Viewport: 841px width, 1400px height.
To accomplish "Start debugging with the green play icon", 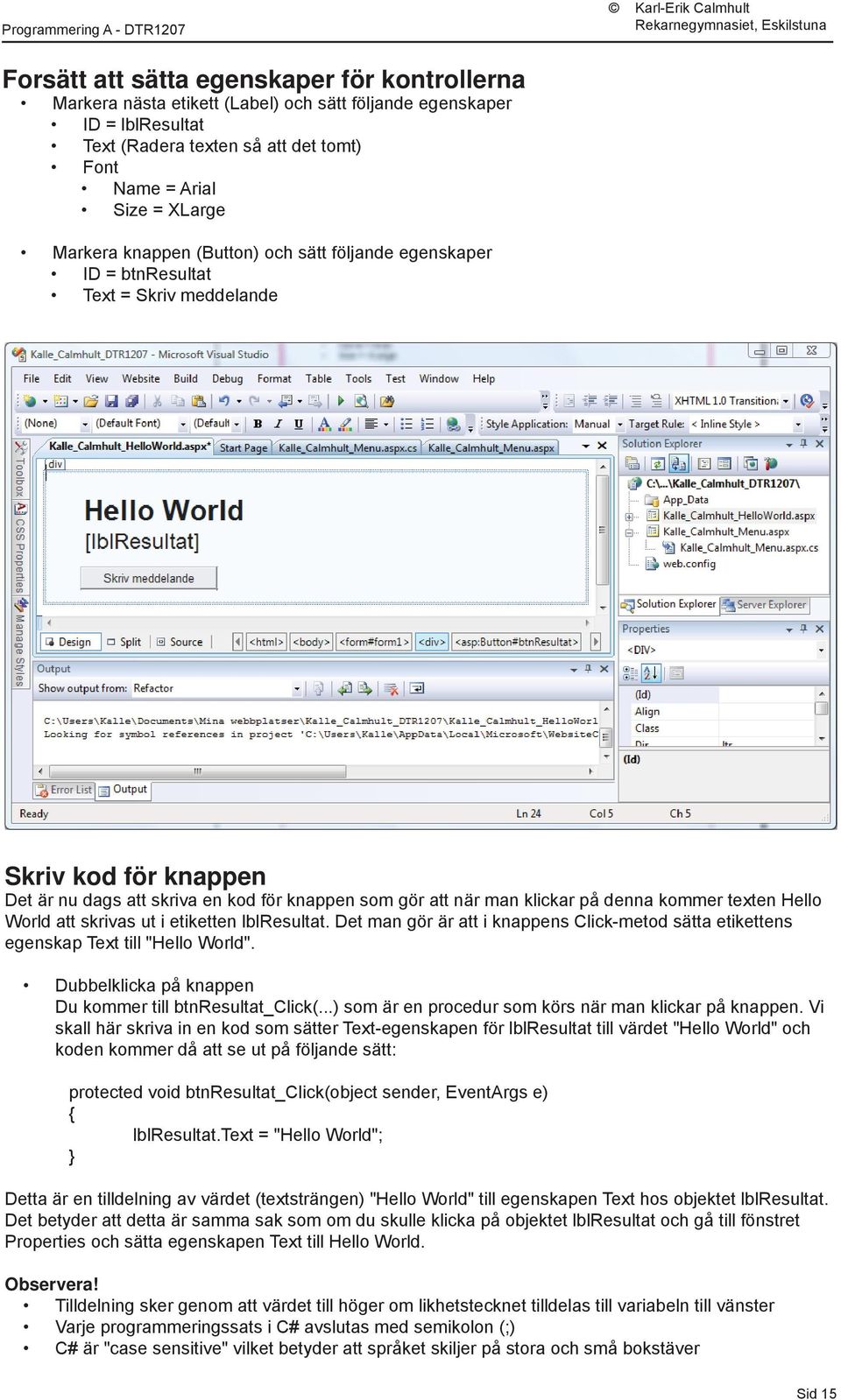I will click(x=341, y=401).
